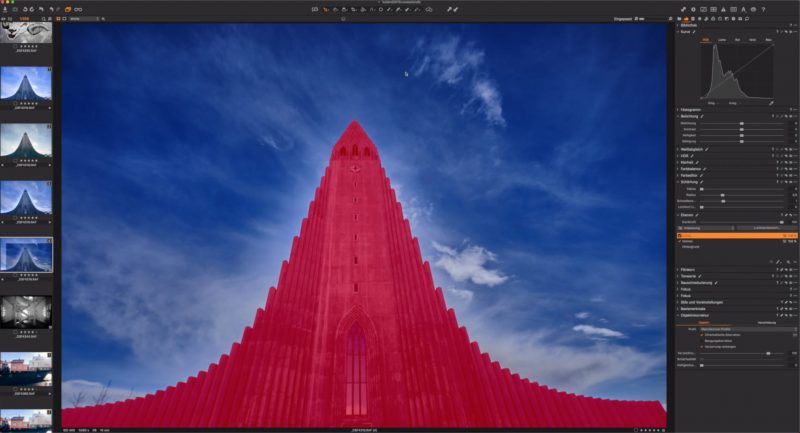
Task: Expand the Stile und Voreinstellungen panel
Action: 678,302
